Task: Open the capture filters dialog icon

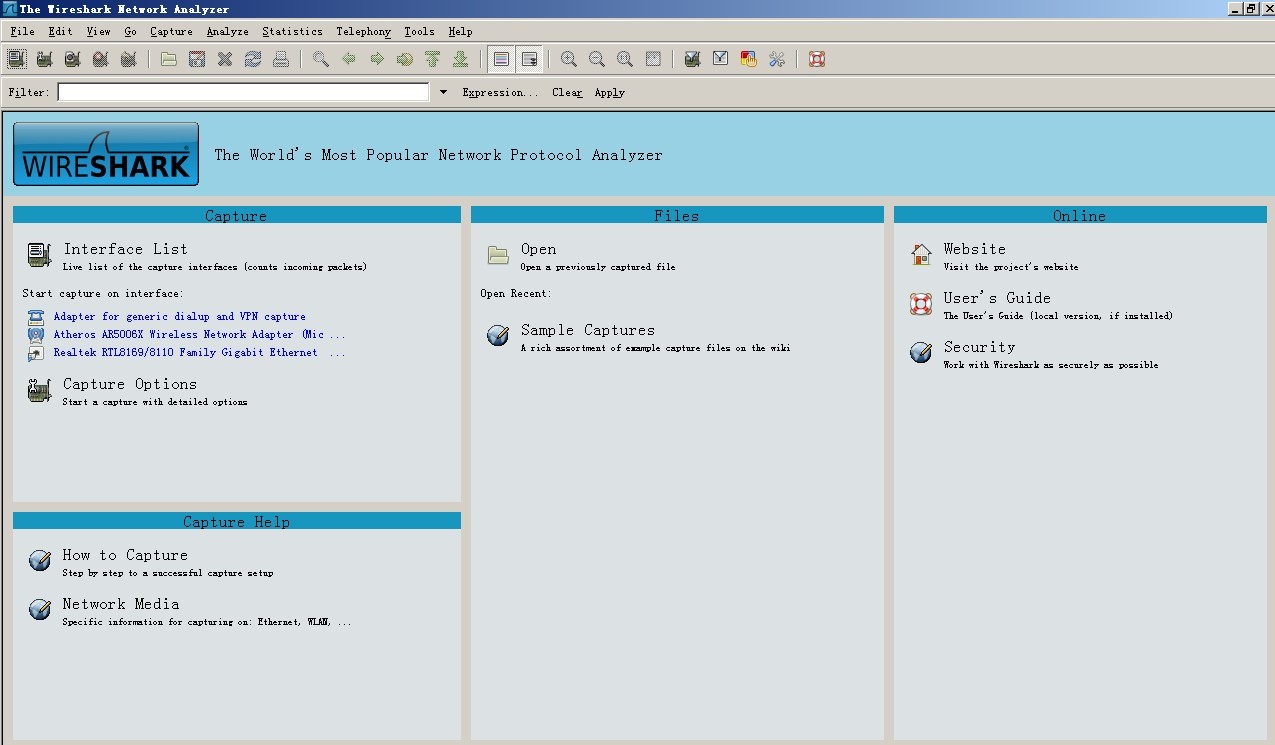Action: tap(692, 59)
